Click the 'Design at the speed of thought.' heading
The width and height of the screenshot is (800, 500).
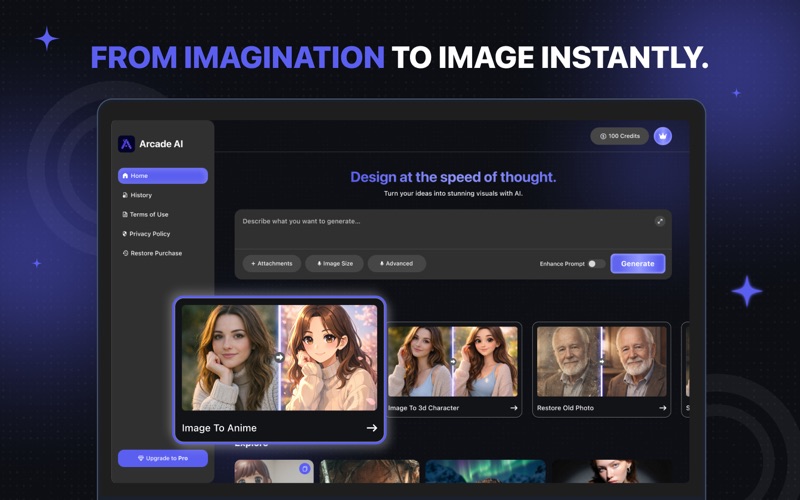pos(453,177)
